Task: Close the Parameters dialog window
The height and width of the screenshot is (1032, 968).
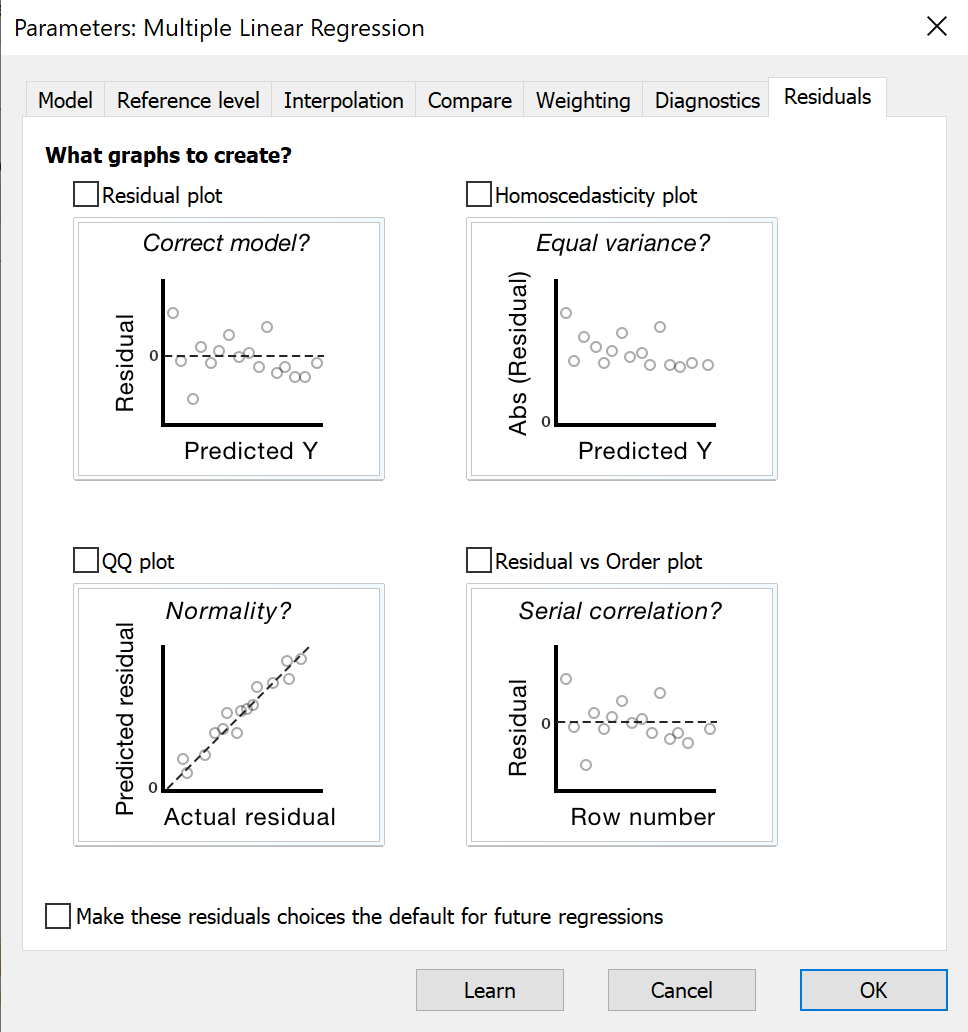Action: (x=936, y=27)
